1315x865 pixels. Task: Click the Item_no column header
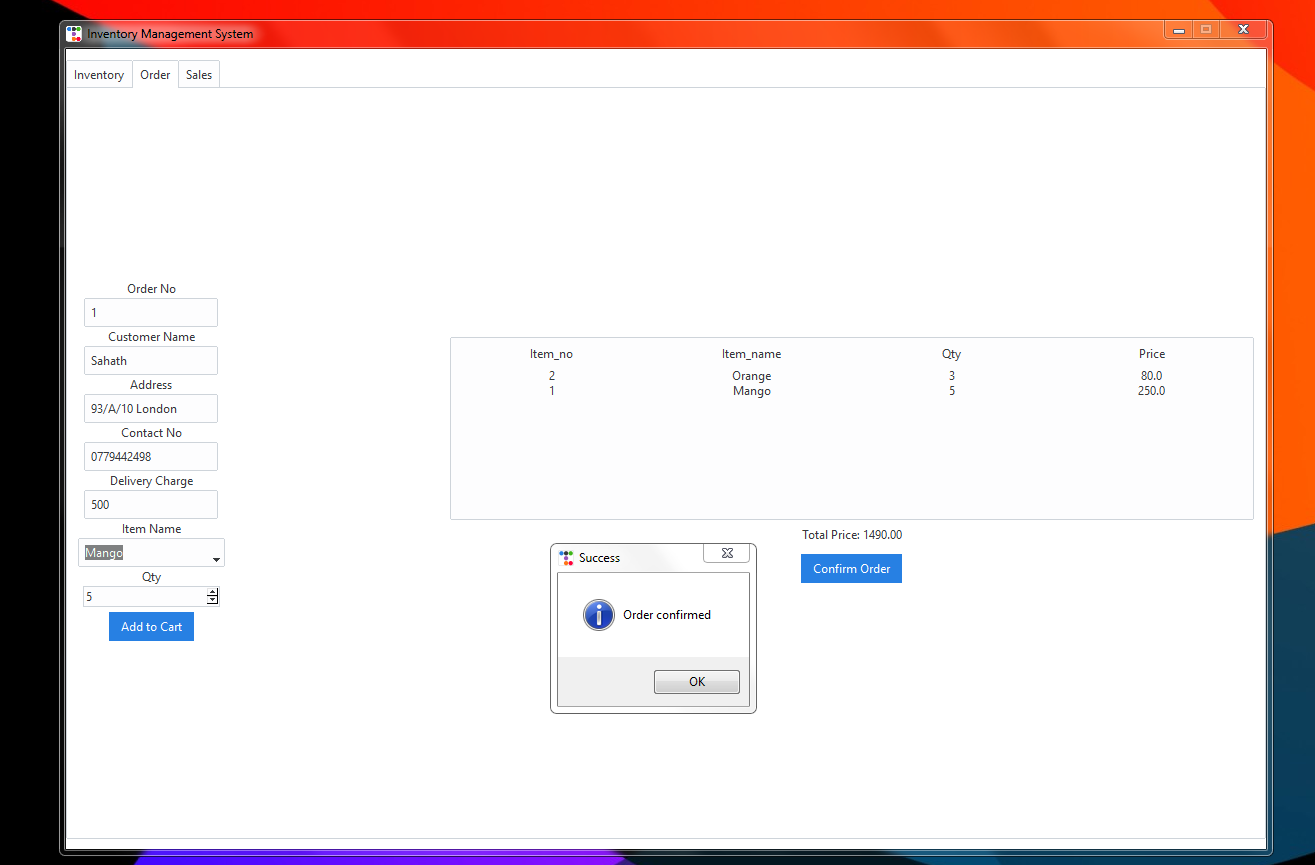point(552,354)
